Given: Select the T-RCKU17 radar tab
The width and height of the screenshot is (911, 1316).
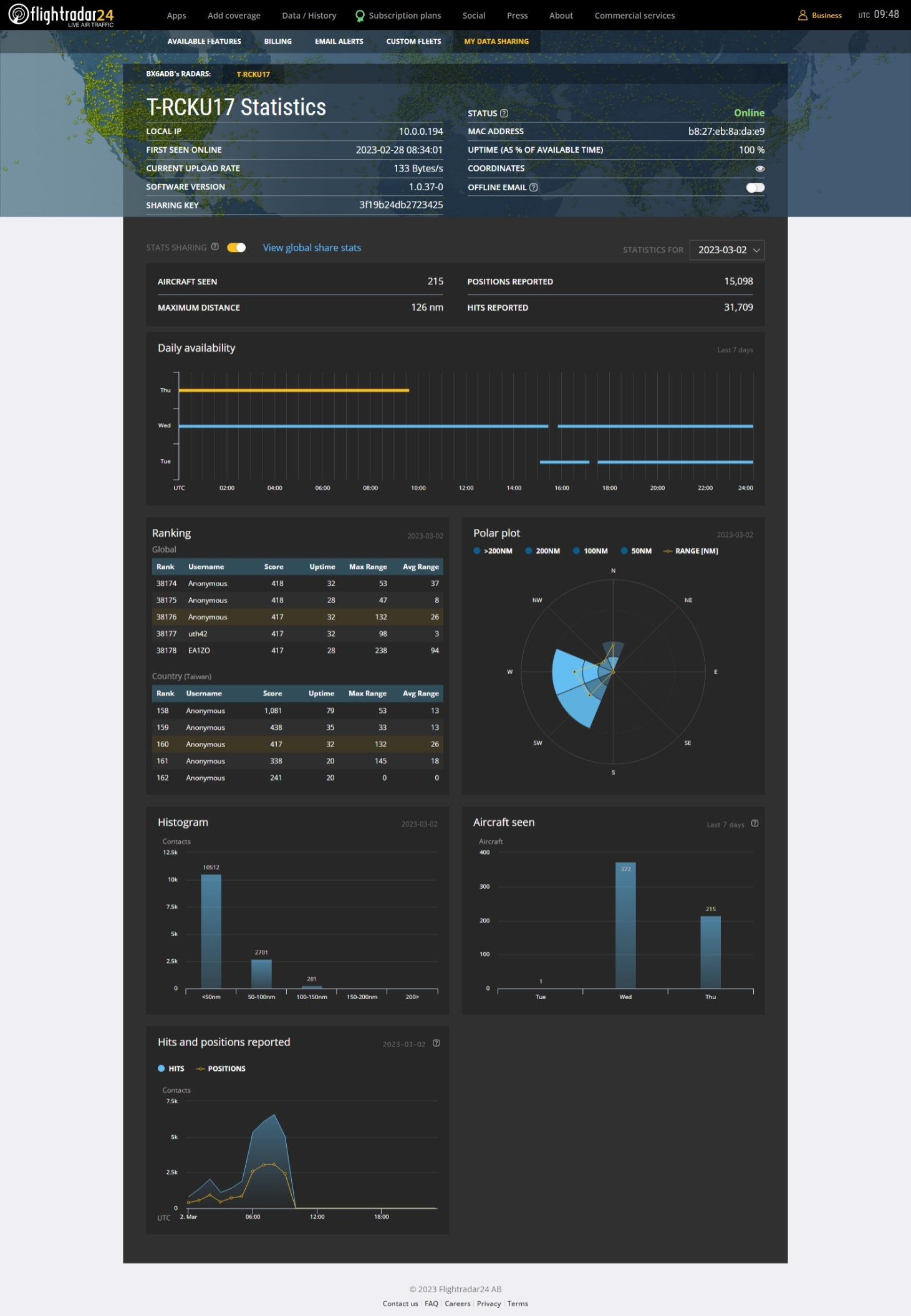Looking at the screenshot, I should [253, 74].
